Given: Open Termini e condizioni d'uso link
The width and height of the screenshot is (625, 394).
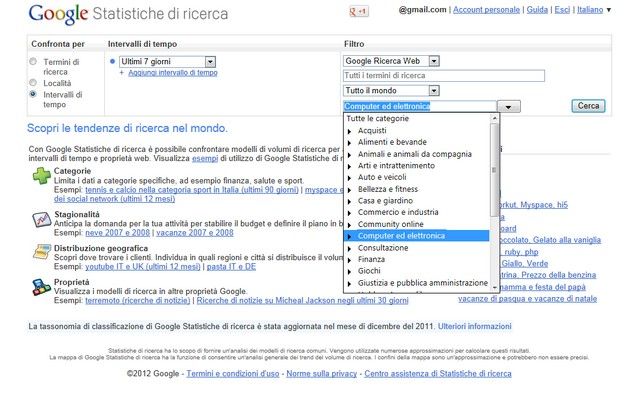Looking at the screenshot, I should 233,374.
